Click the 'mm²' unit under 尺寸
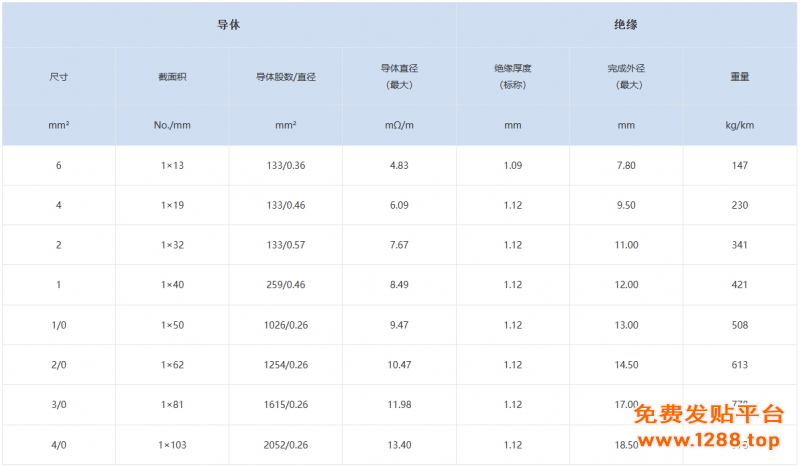Image resolution: width=800 pixels, height=467 pixels. (x=59, y=125)
